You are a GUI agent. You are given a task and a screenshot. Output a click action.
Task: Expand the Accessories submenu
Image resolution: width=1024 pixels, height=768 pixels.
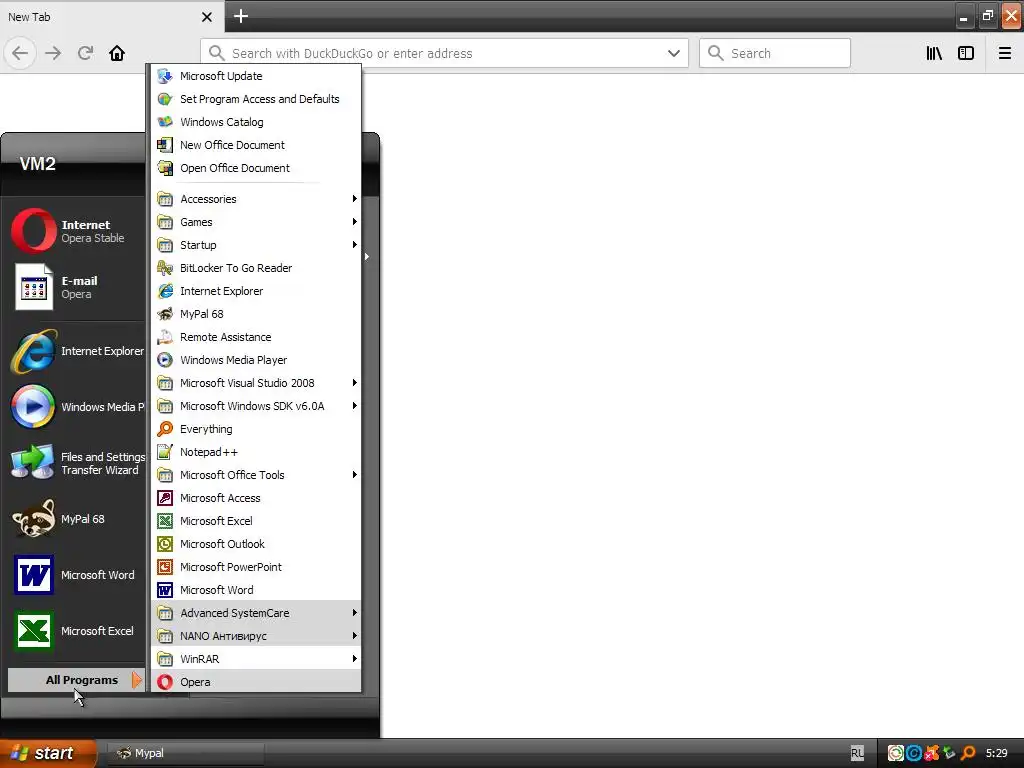coord(256,199)
